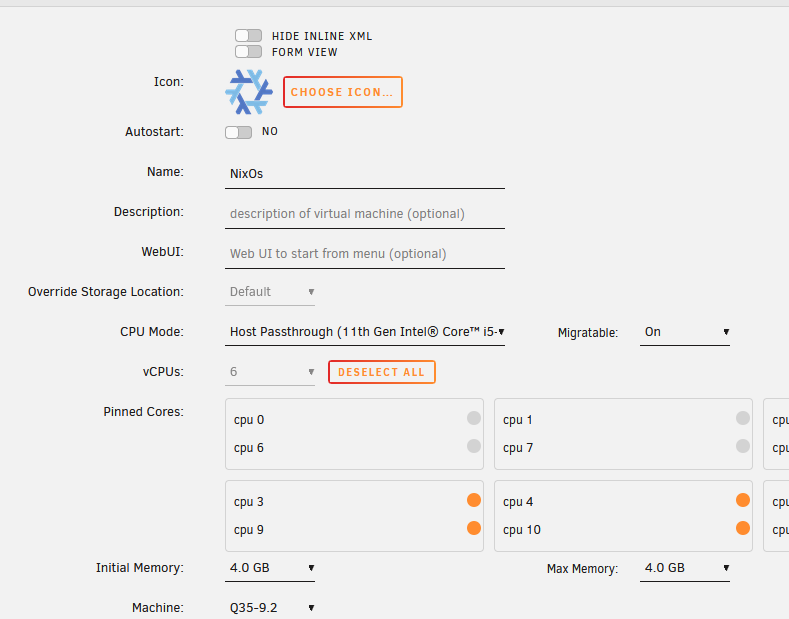Click the Deselect All button
789x619 pixels.
(x=382, y=372)
